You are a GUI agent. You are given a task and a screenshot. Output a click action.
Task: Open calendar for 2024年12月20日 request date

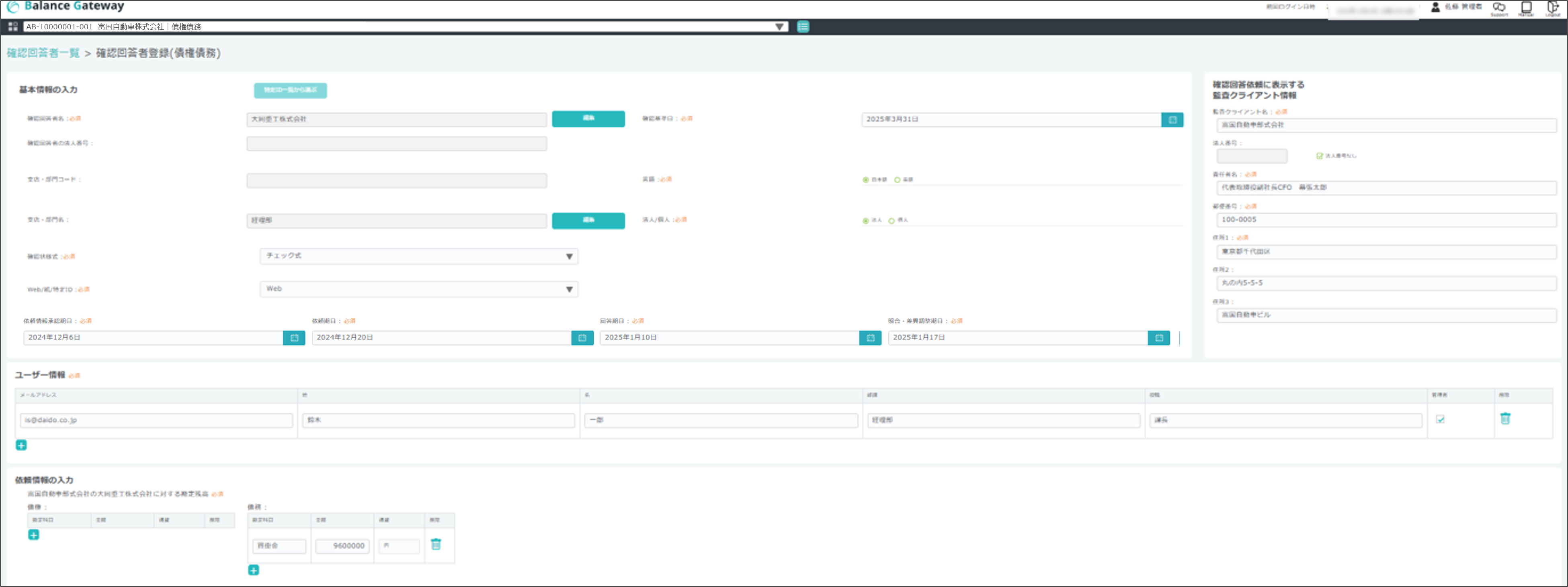point(582,337)
